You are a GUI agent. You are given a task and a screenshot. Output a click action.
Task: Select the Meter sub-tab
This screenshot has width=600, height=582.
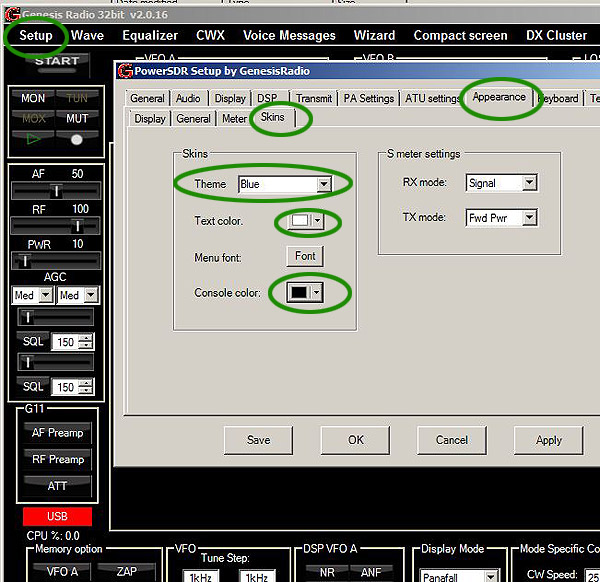point(235,119)
